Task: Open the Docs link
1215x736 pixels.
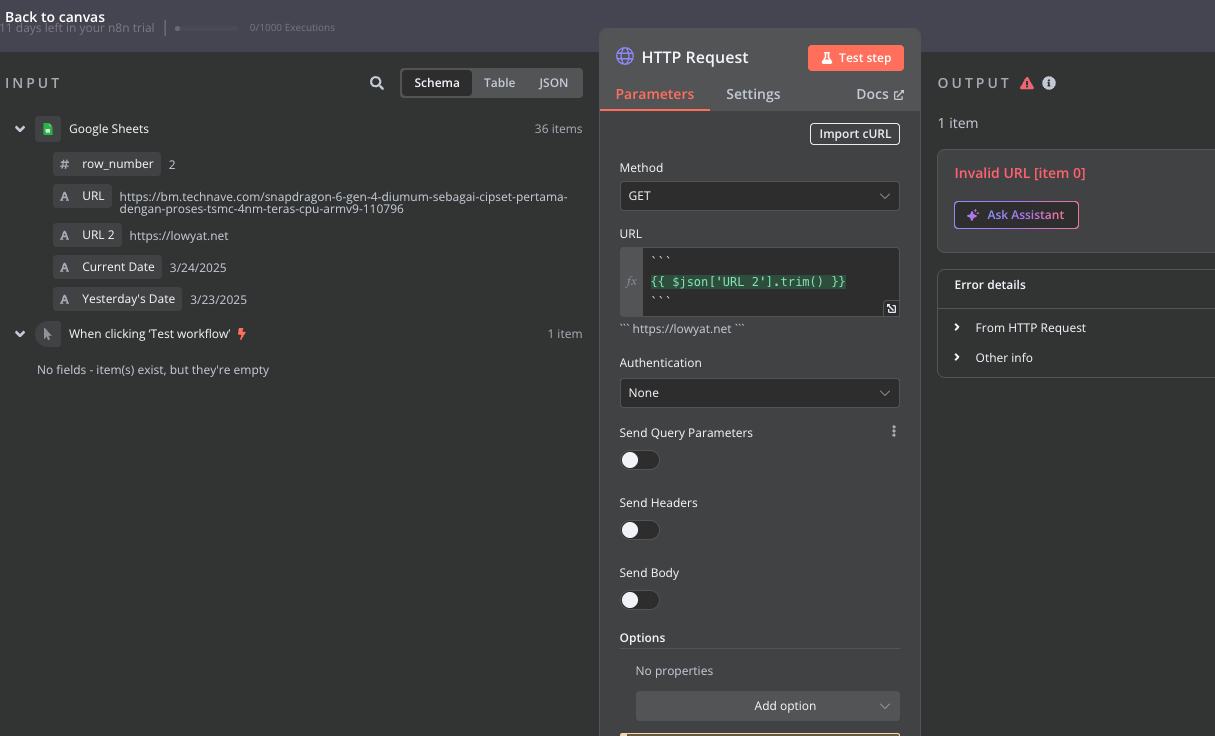Action: [x=880, y=94]
